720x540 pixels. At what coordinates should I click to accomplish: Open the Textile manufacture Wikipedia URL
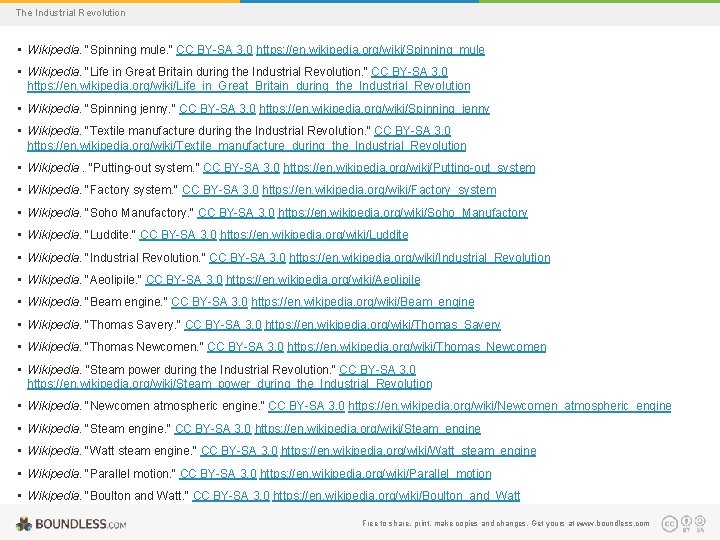247,146
